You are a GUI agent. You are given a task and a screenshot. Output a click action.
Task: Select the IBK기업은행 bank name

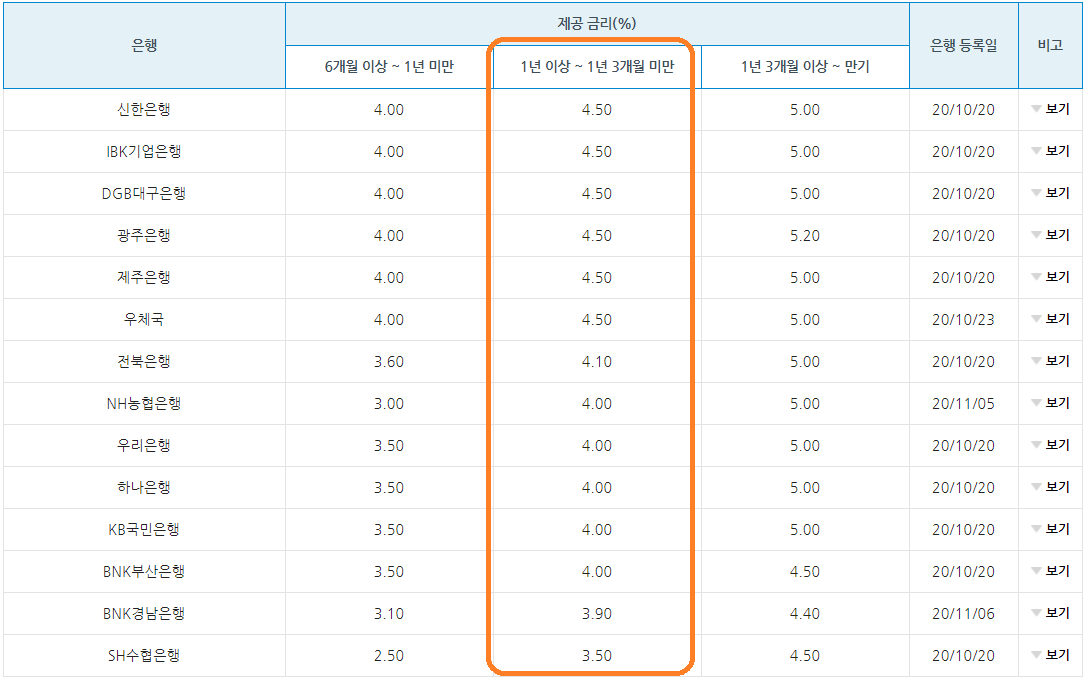click(x=144, y=151)
